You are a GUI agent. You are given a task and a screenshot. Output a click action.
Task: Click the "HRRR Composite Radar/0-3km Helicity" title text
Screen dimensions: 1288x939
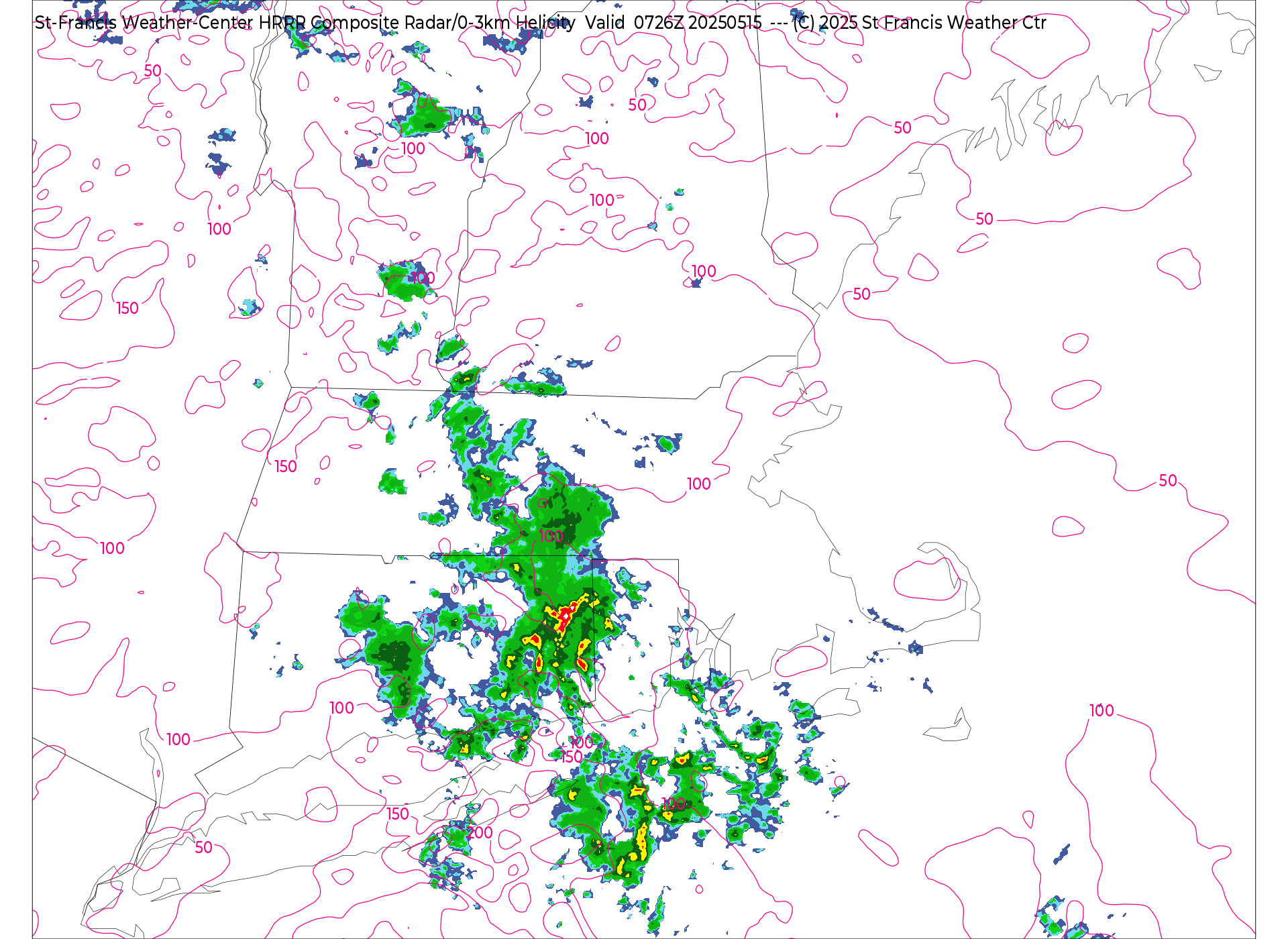click(x=417, y=23)
